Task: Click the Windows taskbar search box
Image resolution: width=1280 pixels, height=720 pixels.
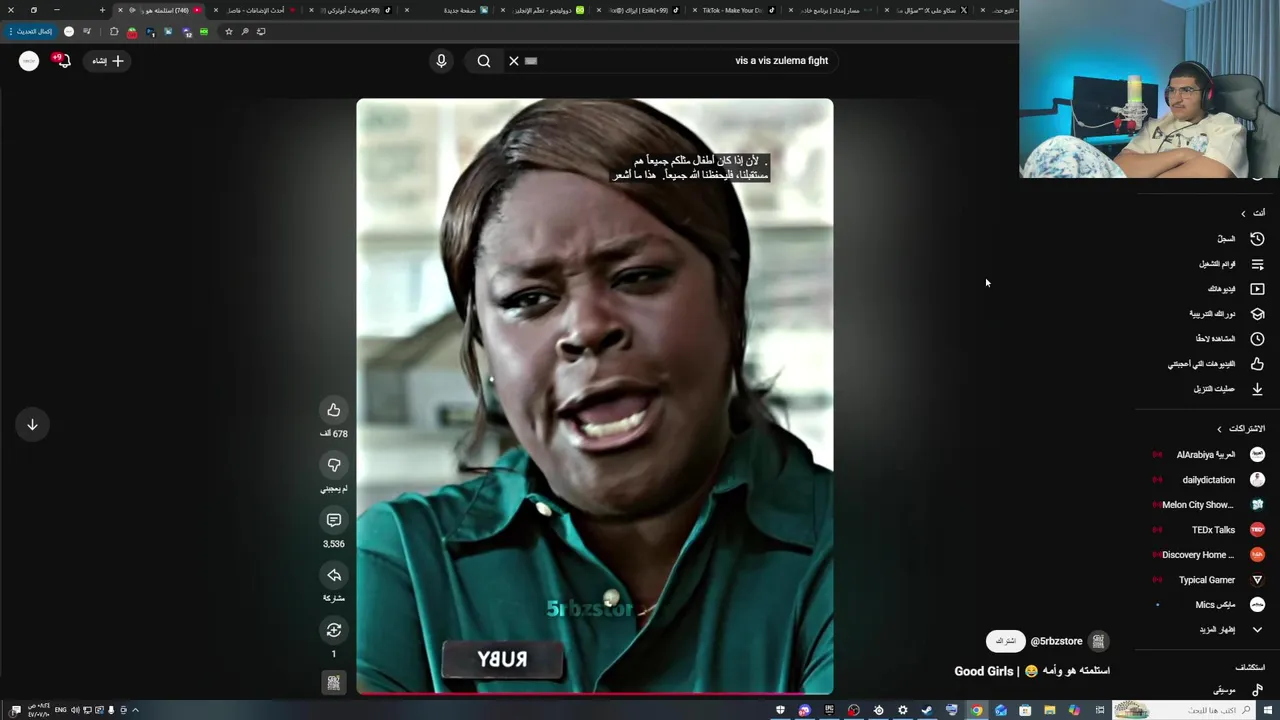Action: coord(1185,710)
